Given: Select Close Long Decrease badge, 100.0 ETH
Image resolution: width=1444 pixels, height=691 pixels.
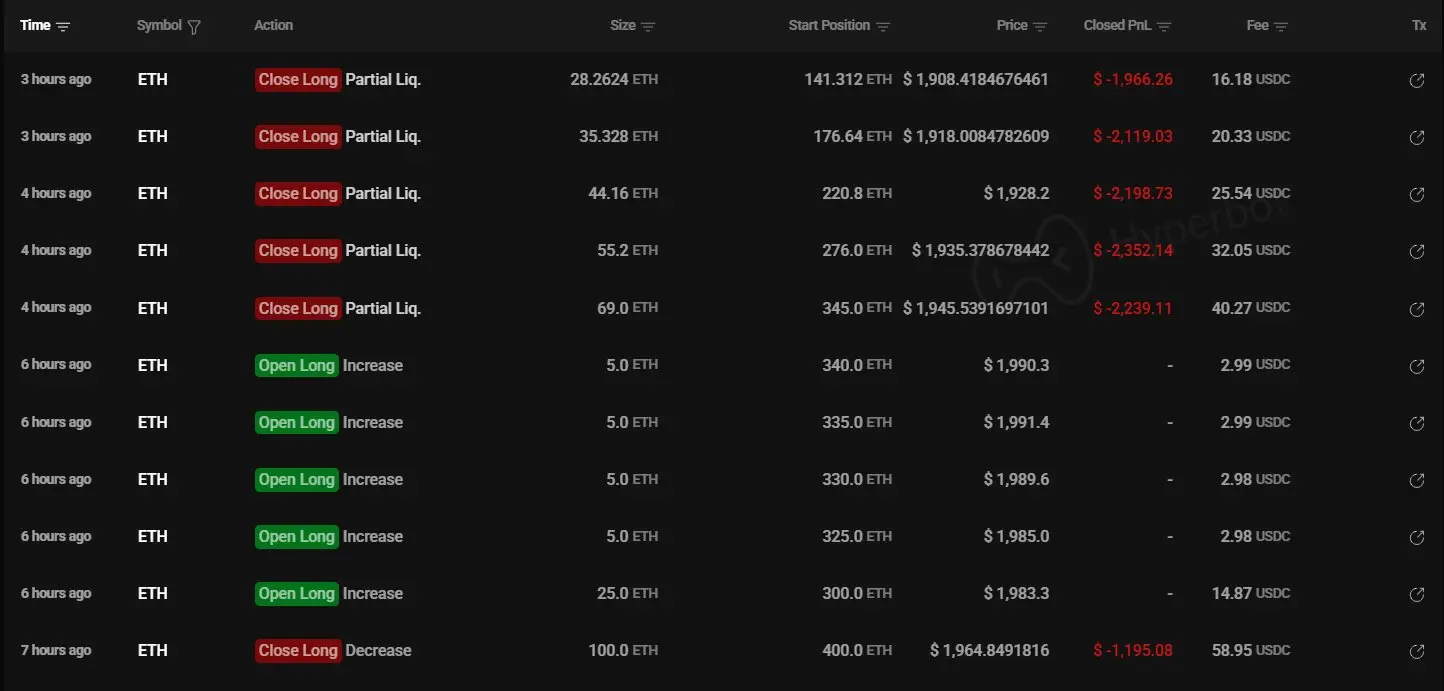Looking at the screenshot, I should click(x=298, y=651).
